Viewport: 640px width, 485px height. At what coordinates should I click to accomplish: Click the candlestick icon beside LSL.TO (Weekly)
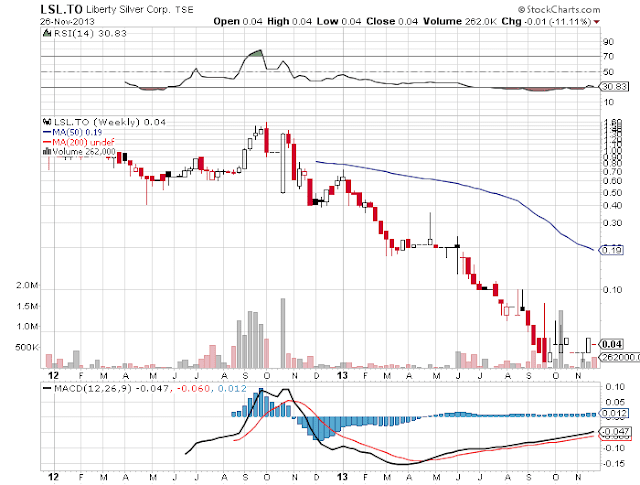(x=47, y=122)
